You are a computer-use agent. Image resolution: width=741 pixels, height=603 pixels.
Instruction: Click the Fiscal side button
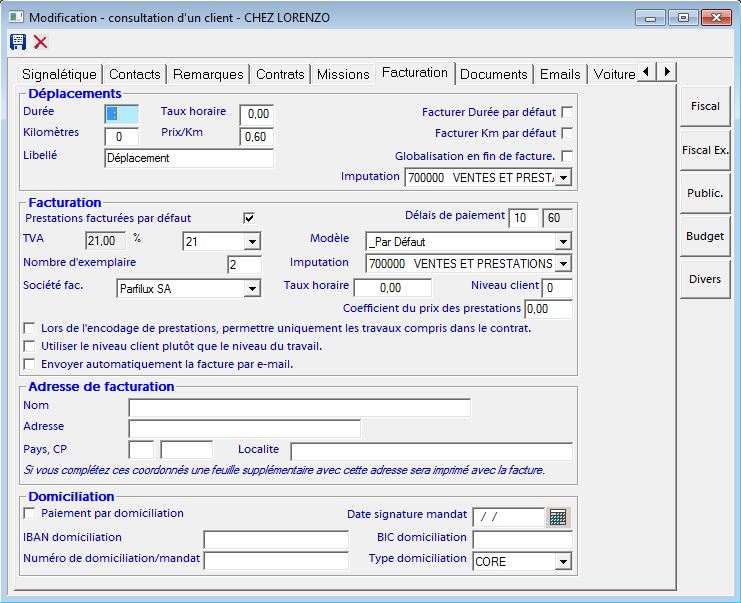click(705, 106)
